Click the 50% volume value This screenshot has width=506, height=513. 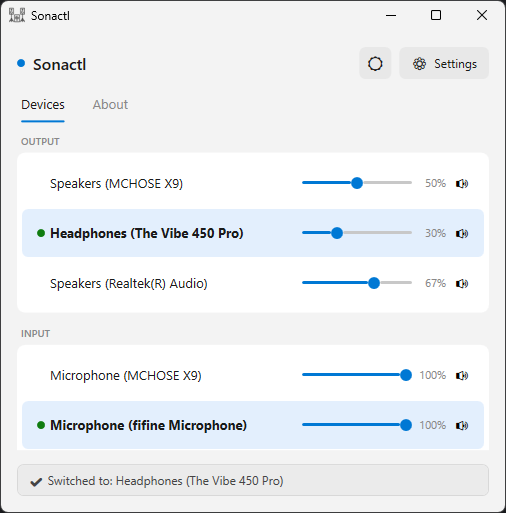tap(435, 183)
